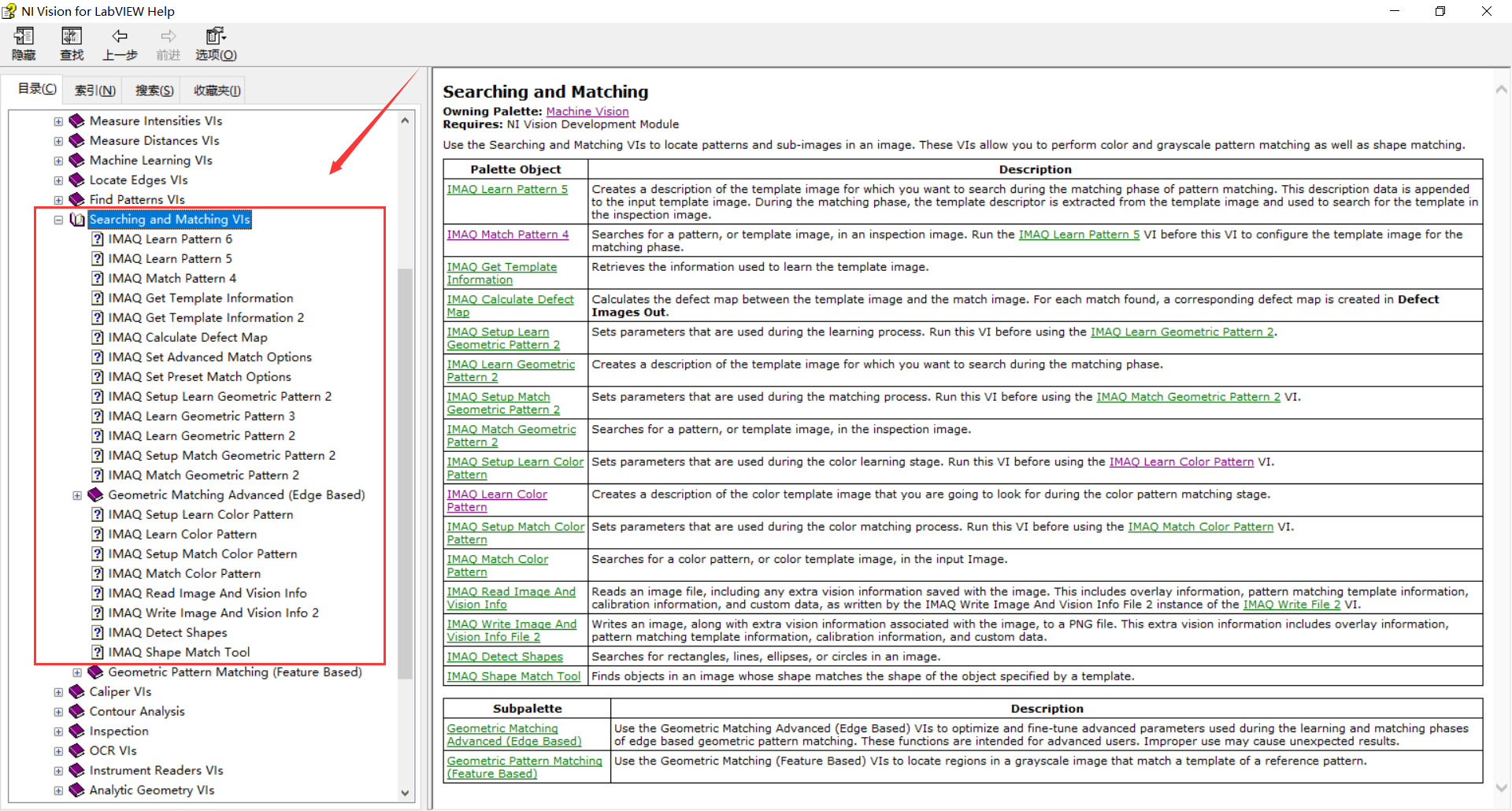Screen dimensions: 1512x811
Task: Open the IMAQ Learn Geometric Pattern 2 inline link
Action: pos(1182,332)
